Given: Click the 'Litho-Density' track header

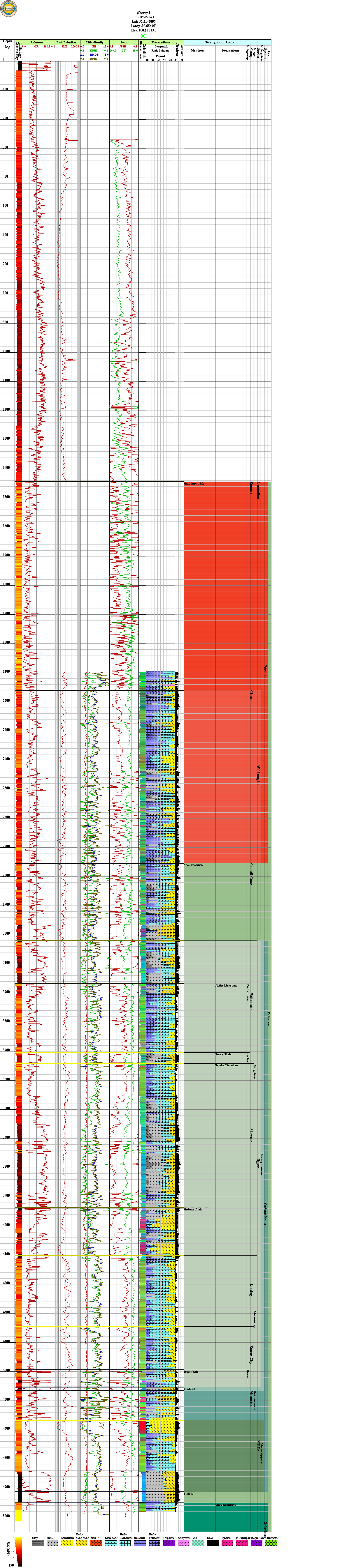Looking at the screenshot, I should (94, 42).
